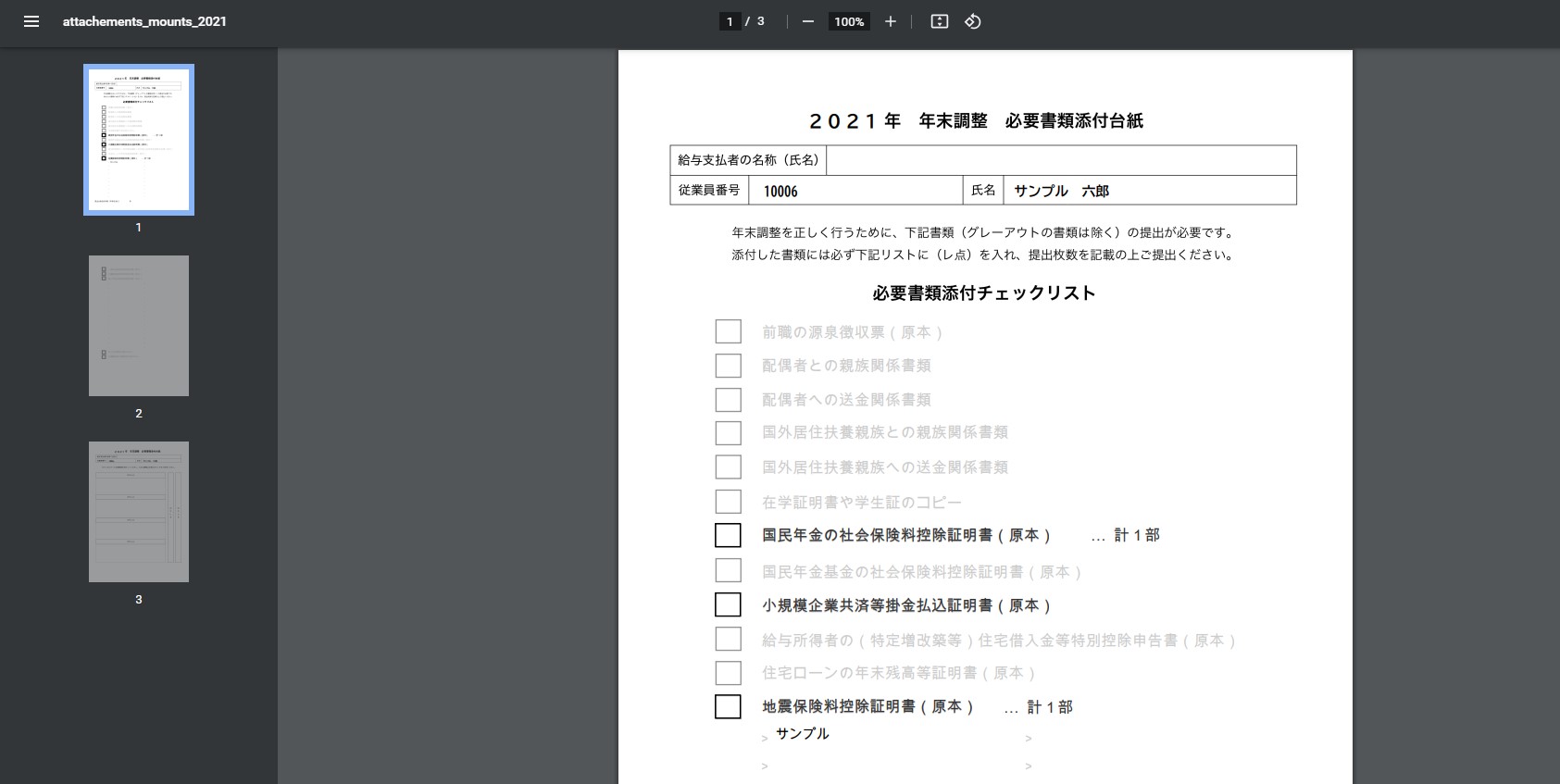Screen dimensions: 1560x784
Task: Toggle the sidebar hamburger menu
Action: click(31, 21)
